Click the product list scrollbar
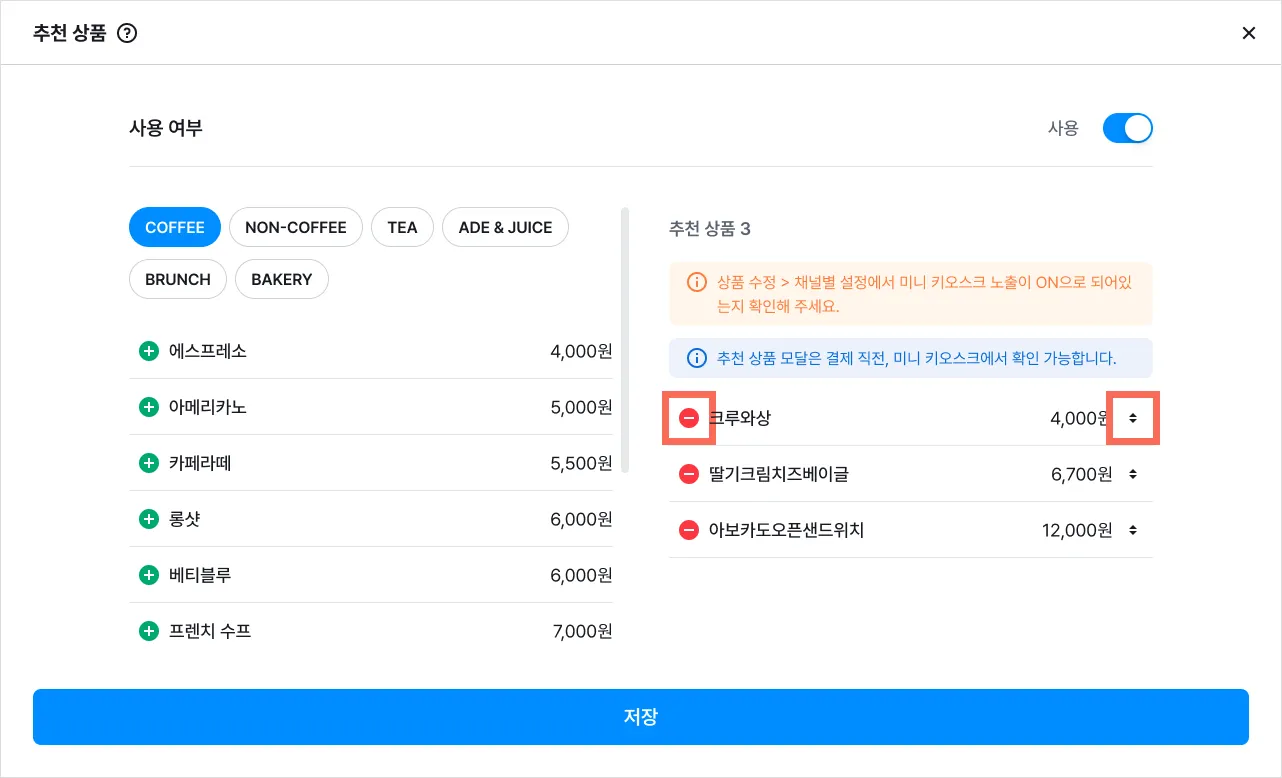This screenshot has width=1282, height=778. click(625, 340)
